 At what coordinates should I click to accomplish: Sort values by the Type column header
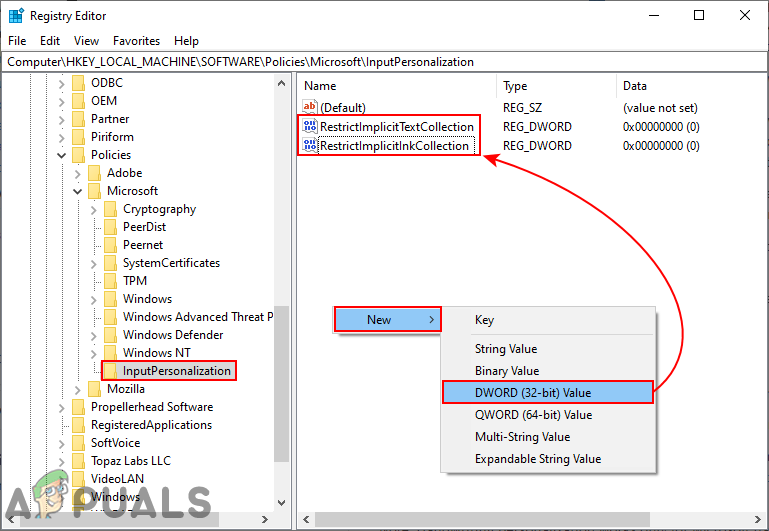coord(557,86)
